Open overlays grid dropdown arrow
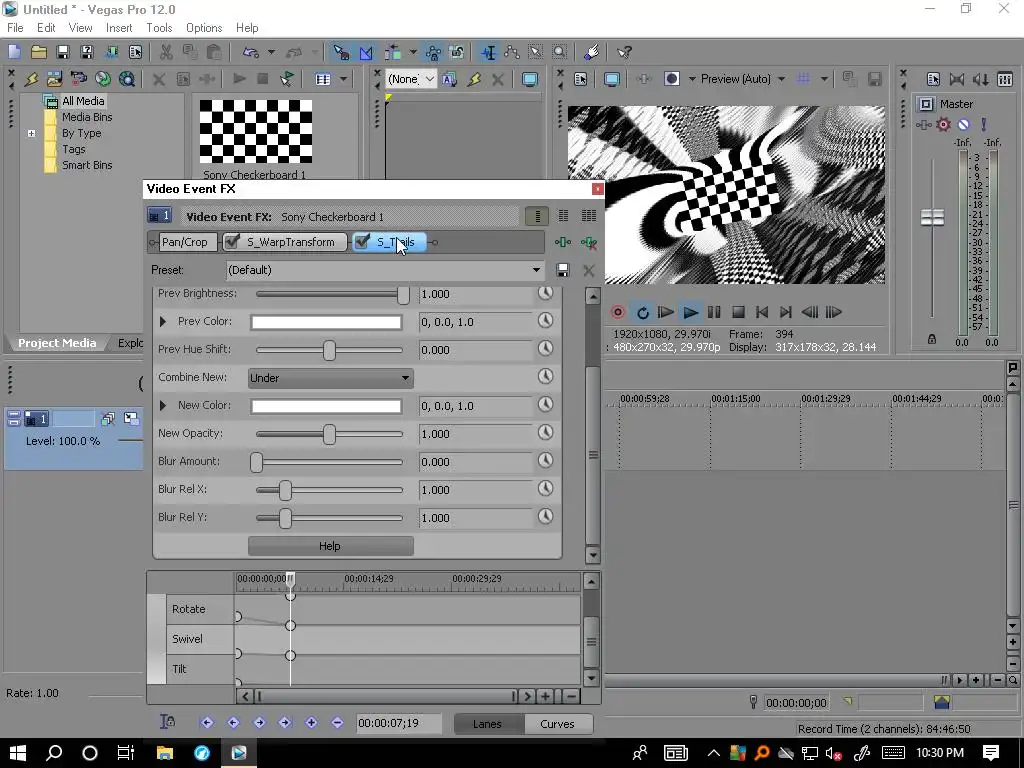The image size is (1024, 768). (x=824, y=79)
